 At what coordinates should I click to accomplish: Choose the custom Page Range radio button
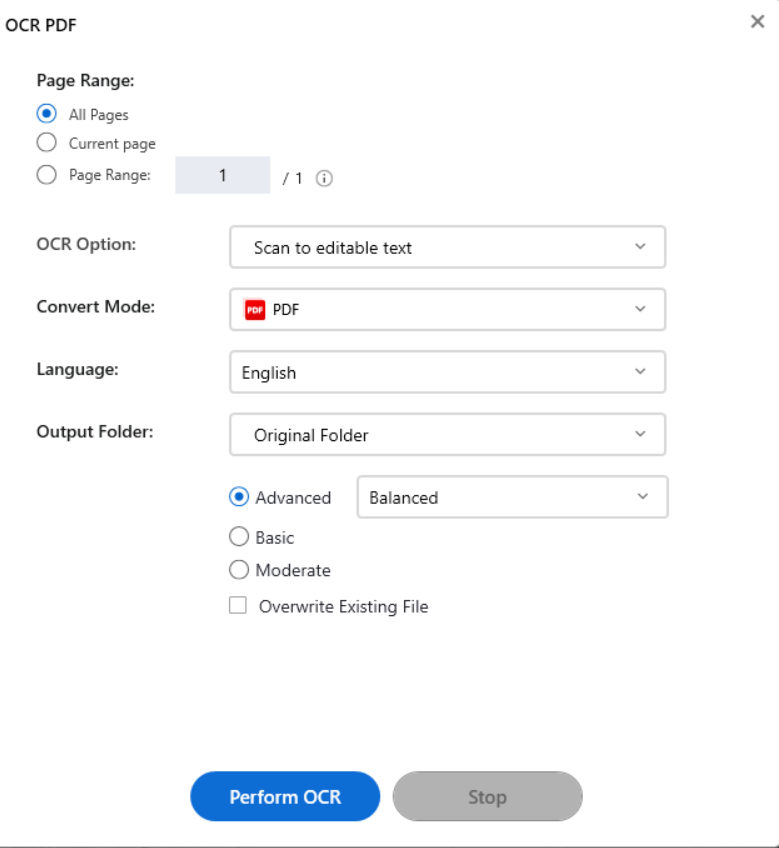(46, 175)
